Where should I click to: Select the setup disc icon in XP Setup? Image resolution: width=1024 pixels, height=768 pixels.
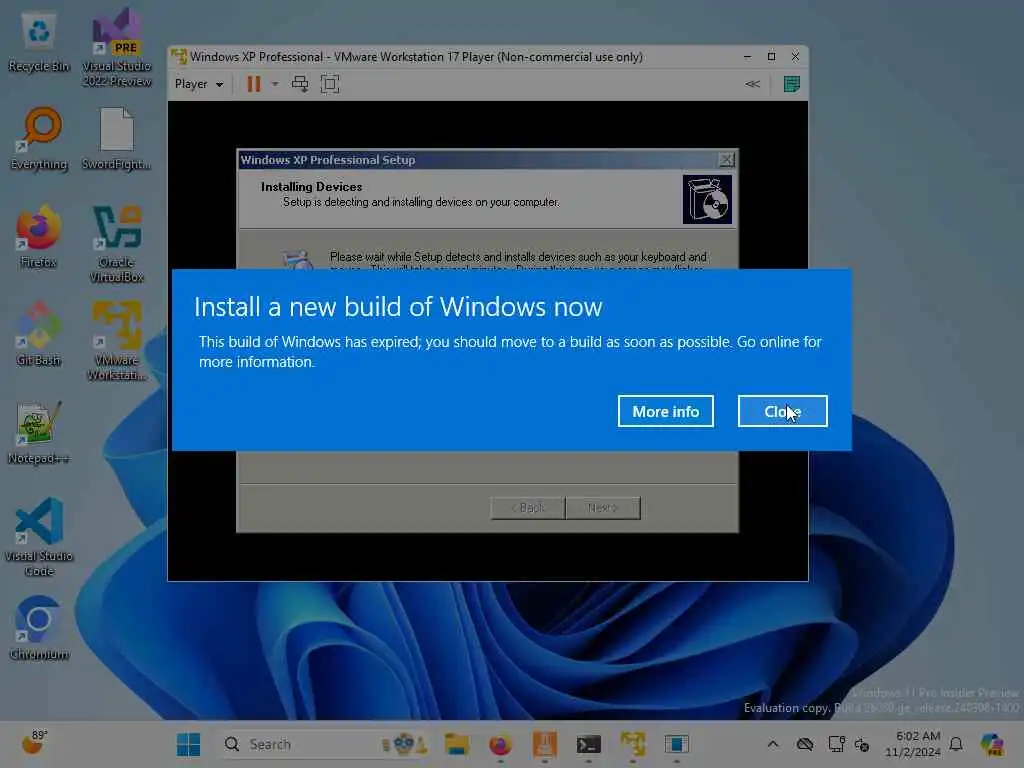pyautogui.click(x=707, y=199)
